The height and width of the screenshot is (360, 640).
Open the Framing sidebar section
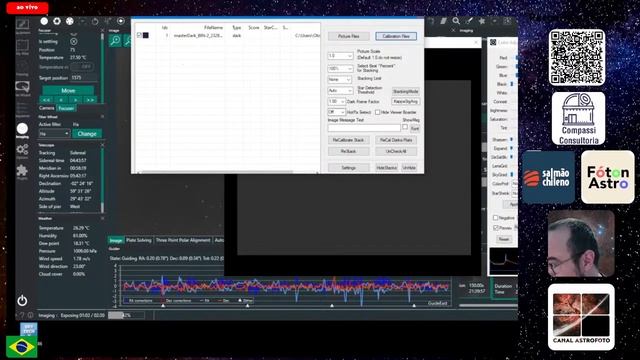pyautogui.click(x=22, y=68)
